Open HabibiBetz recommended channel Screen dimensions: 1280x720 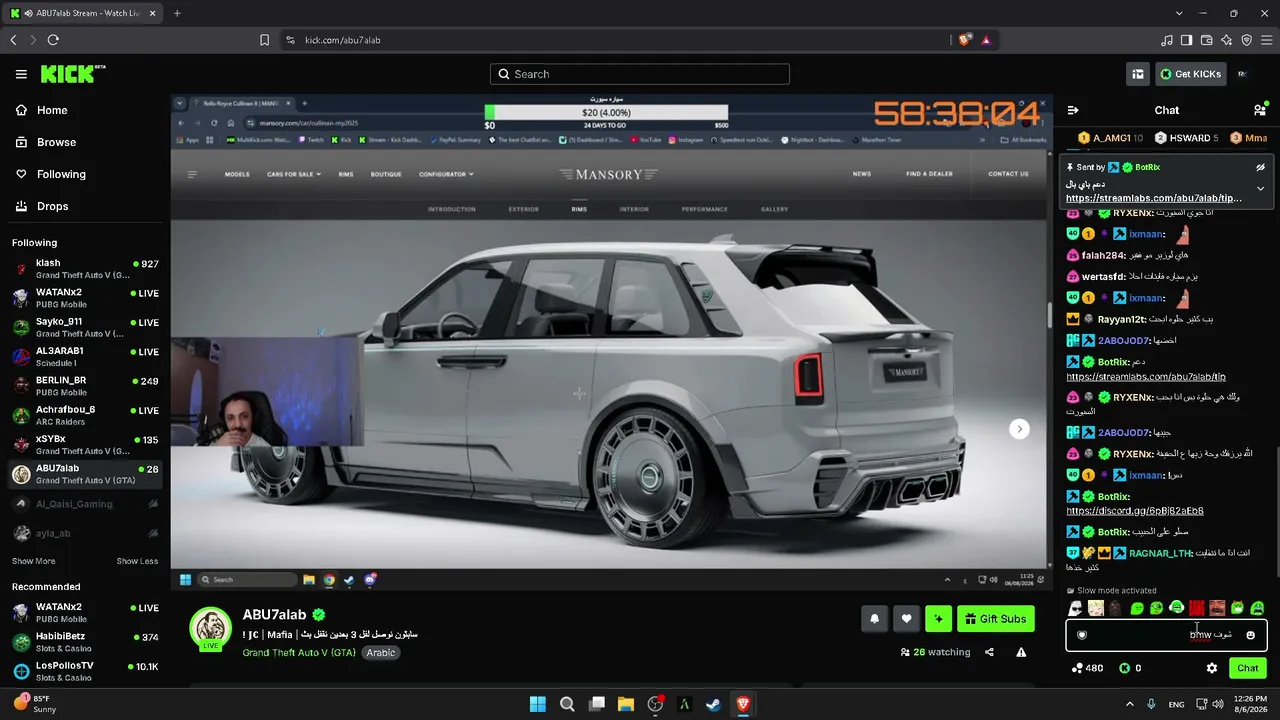coord(85,642)
